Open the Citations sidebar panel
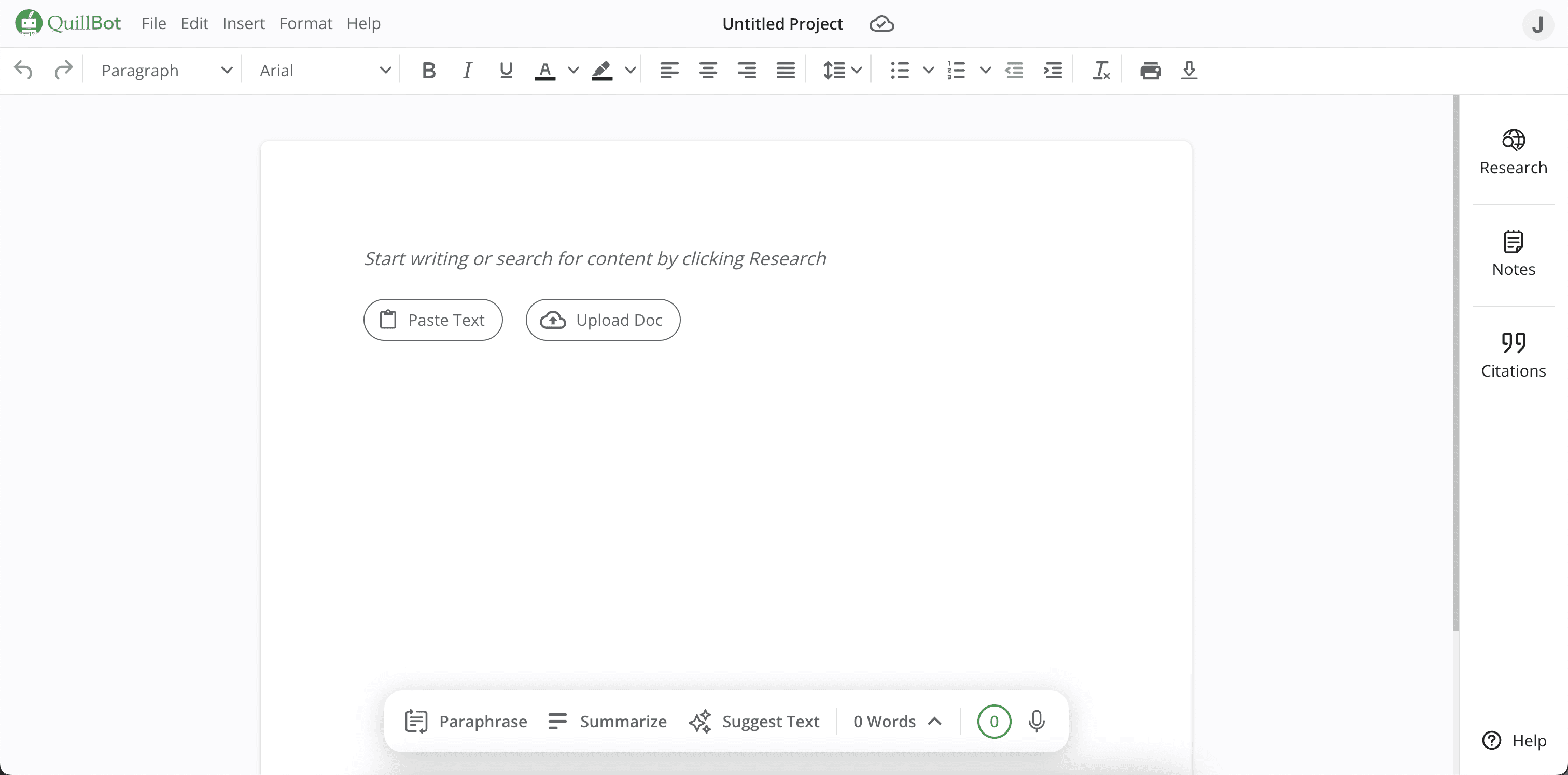Image resolution: width=1568 pixels, height=775 pixels. (x=1513, y=355)
